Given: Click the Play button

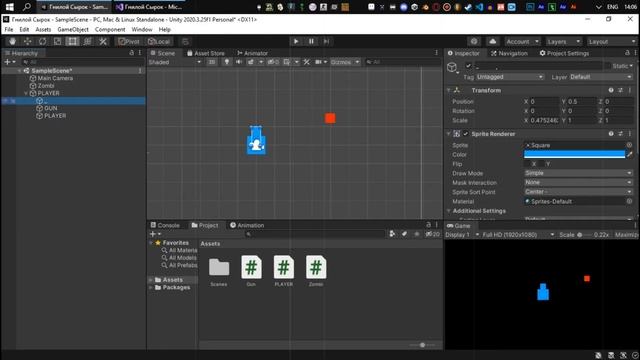Looking at the screenshot, I should pyautogui.click(x=296, y=41).
